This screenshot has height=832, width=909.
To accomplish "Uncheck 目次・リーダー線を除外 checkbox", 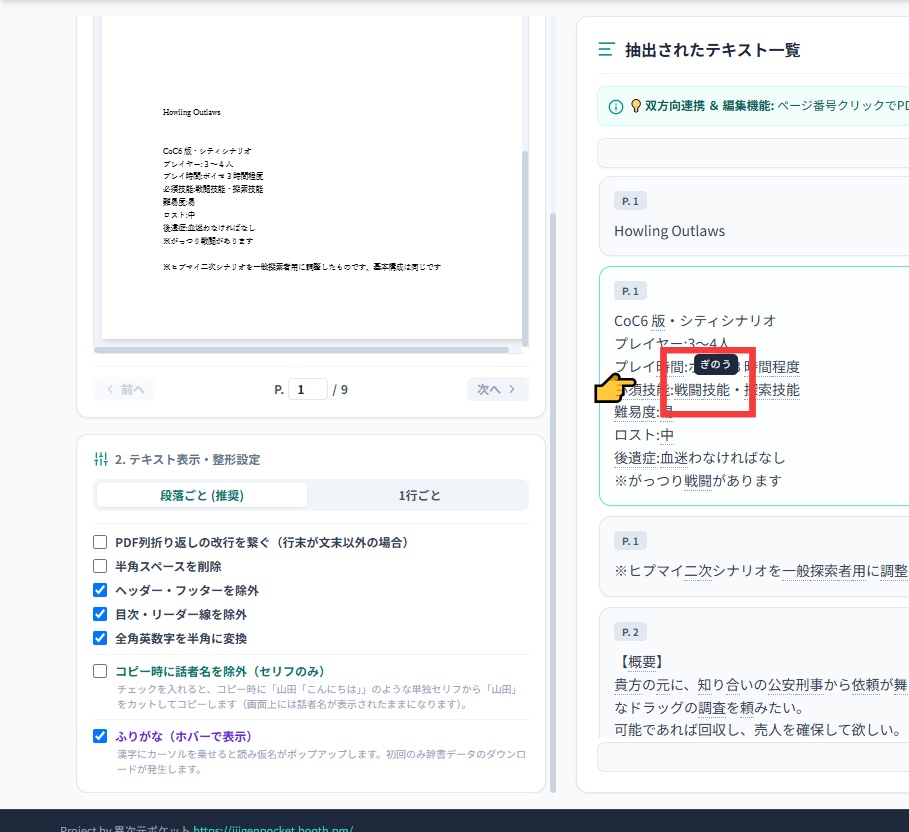I will [100, 614].
